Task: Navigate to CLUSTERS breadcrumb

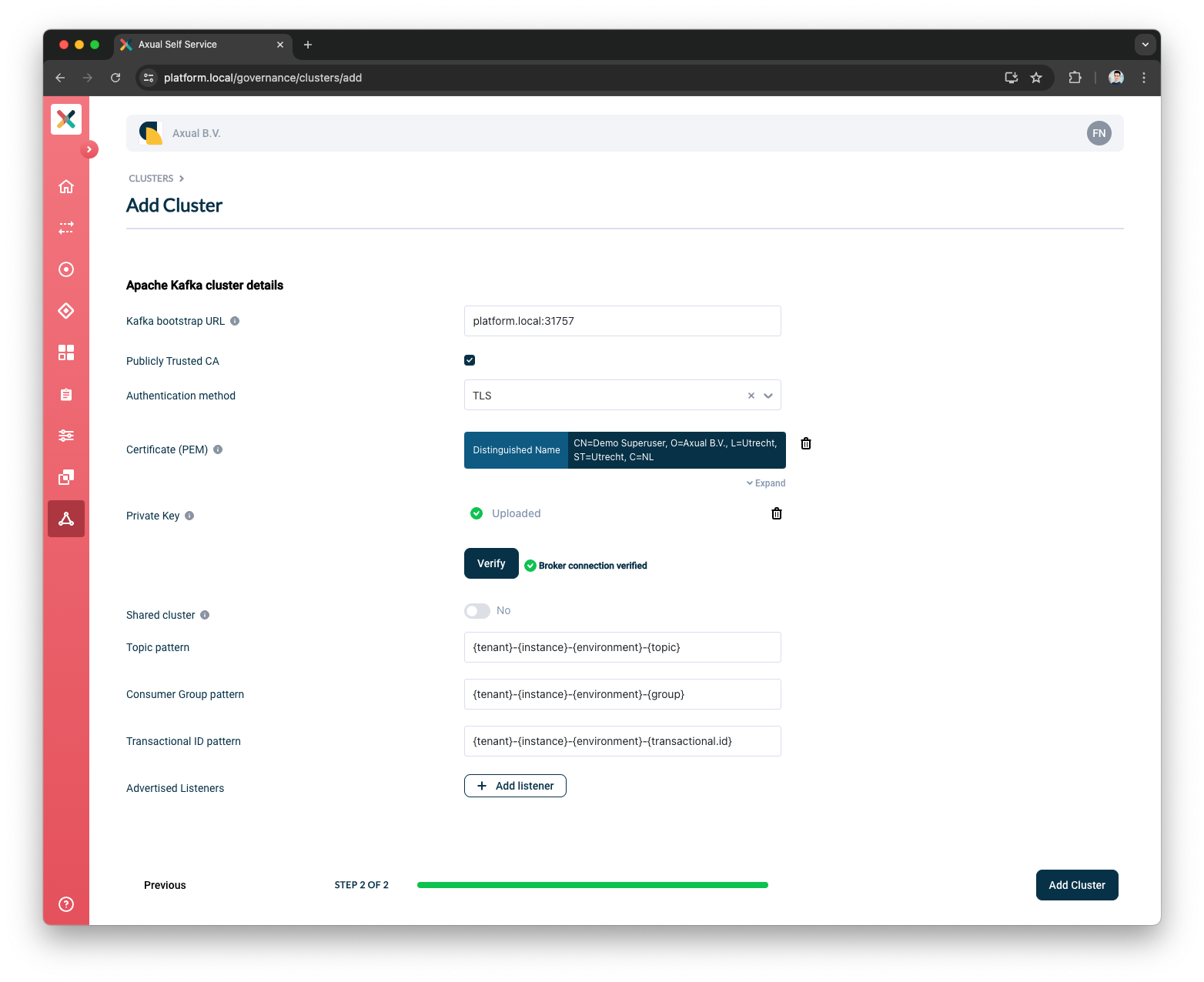Action: (151, 179)
